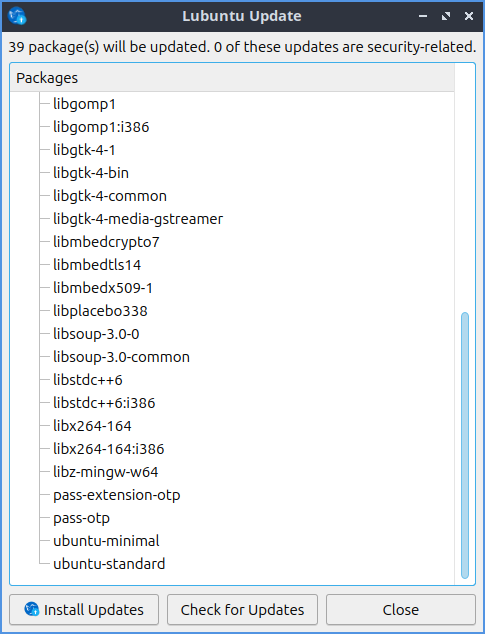The height and width of the screenshot is (634, 485).
Task: Select the libsoup-3.0-common package
Action: coord(121,357)
